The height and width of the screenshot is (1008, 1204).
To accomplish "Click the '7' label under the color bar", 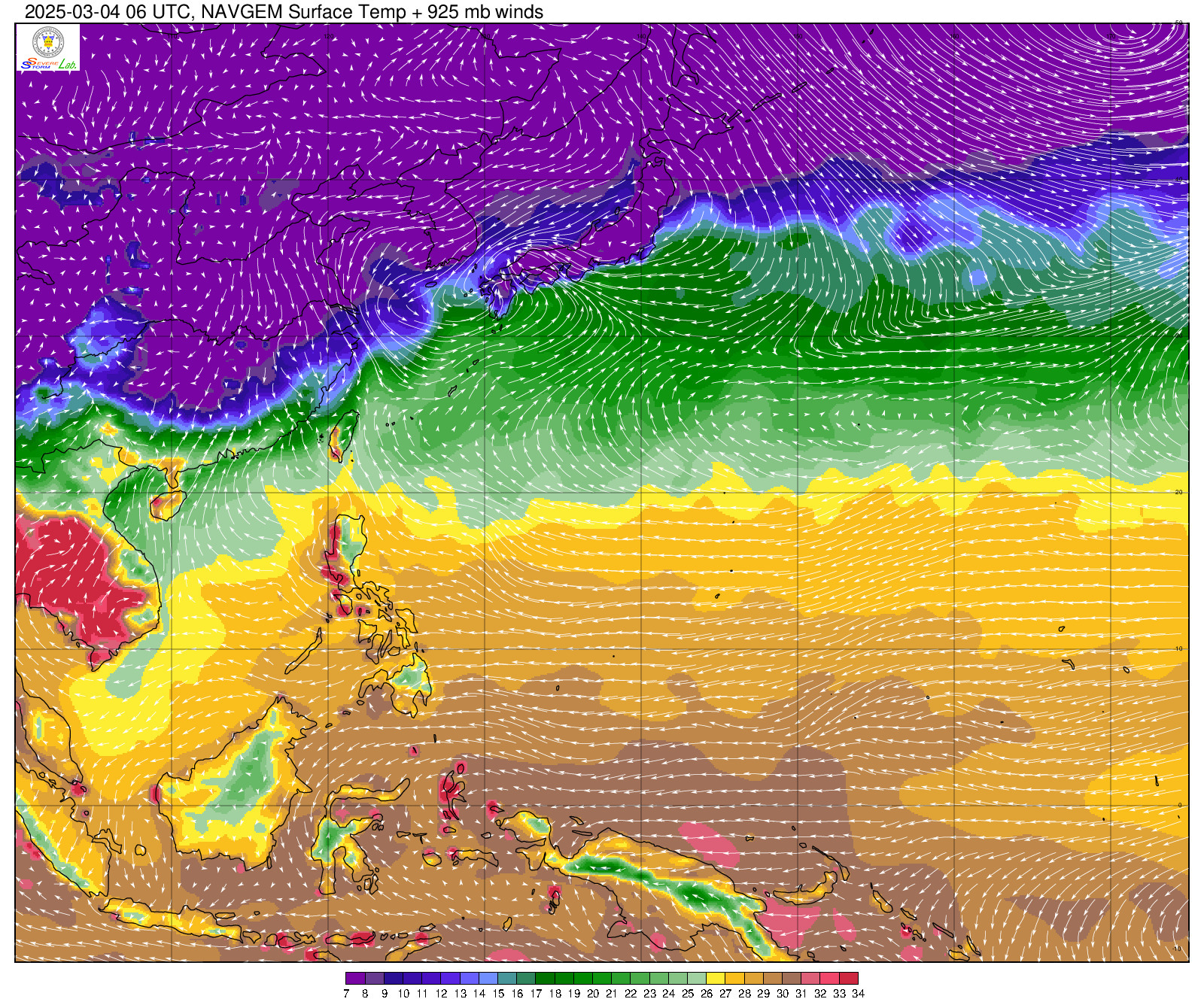I will (x=346, y=994).
